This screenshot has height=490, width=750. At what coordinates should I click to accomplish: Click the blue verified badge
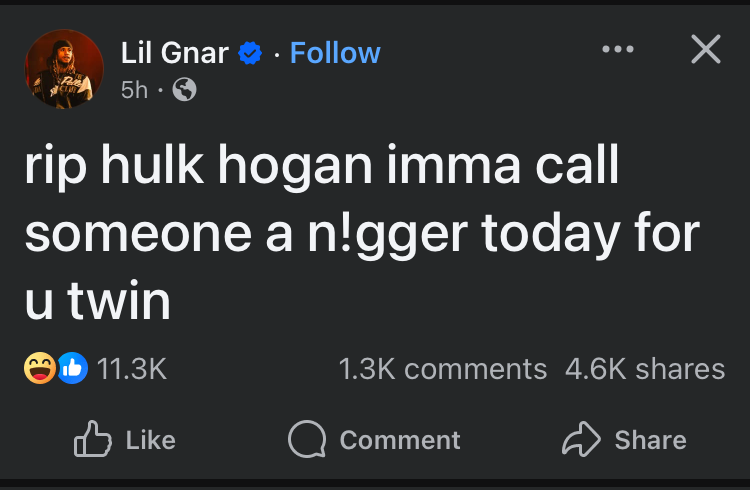point(251,53)
